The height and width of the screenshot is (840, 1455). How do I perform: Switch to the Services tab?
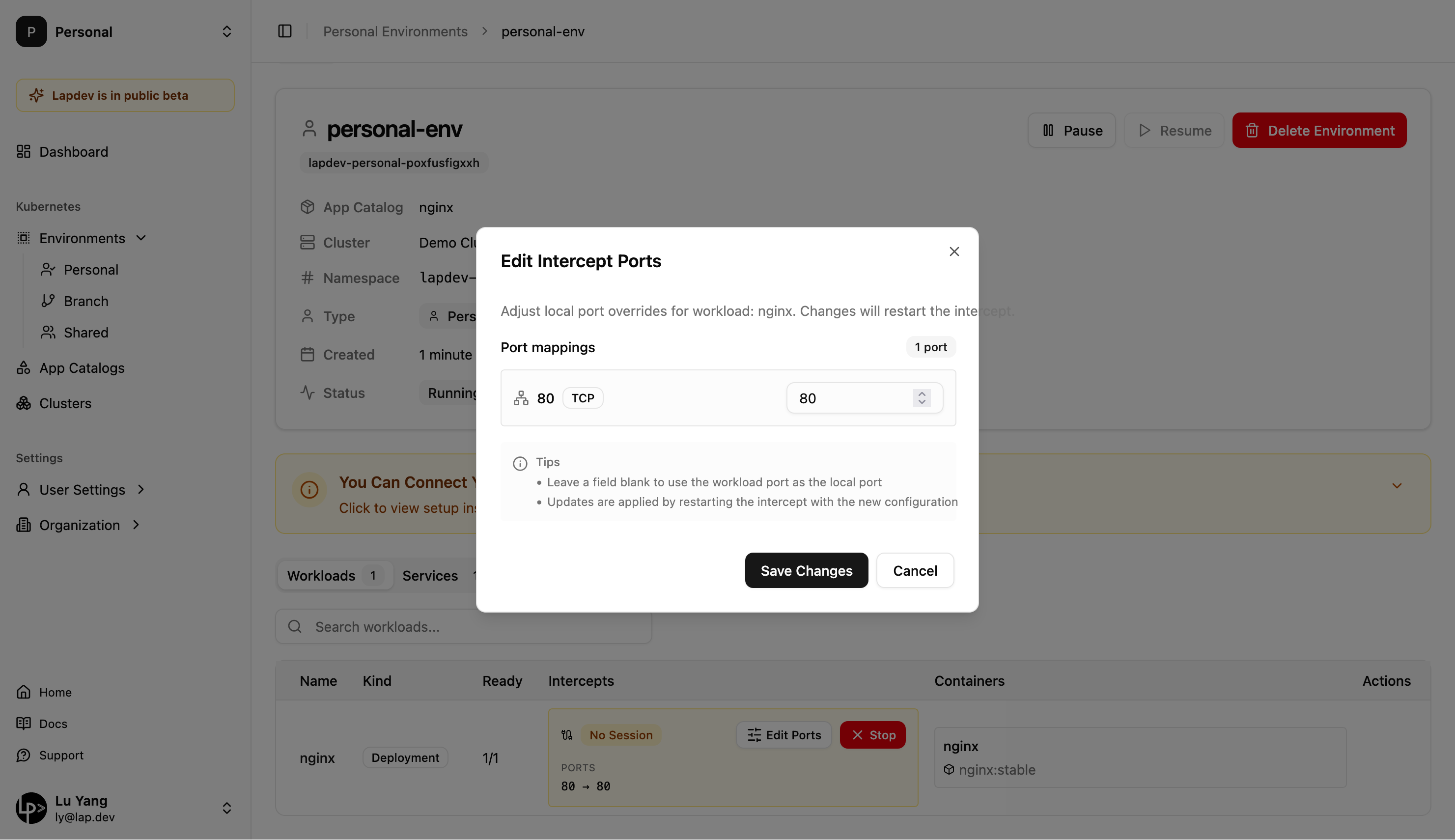click(430, 576)
